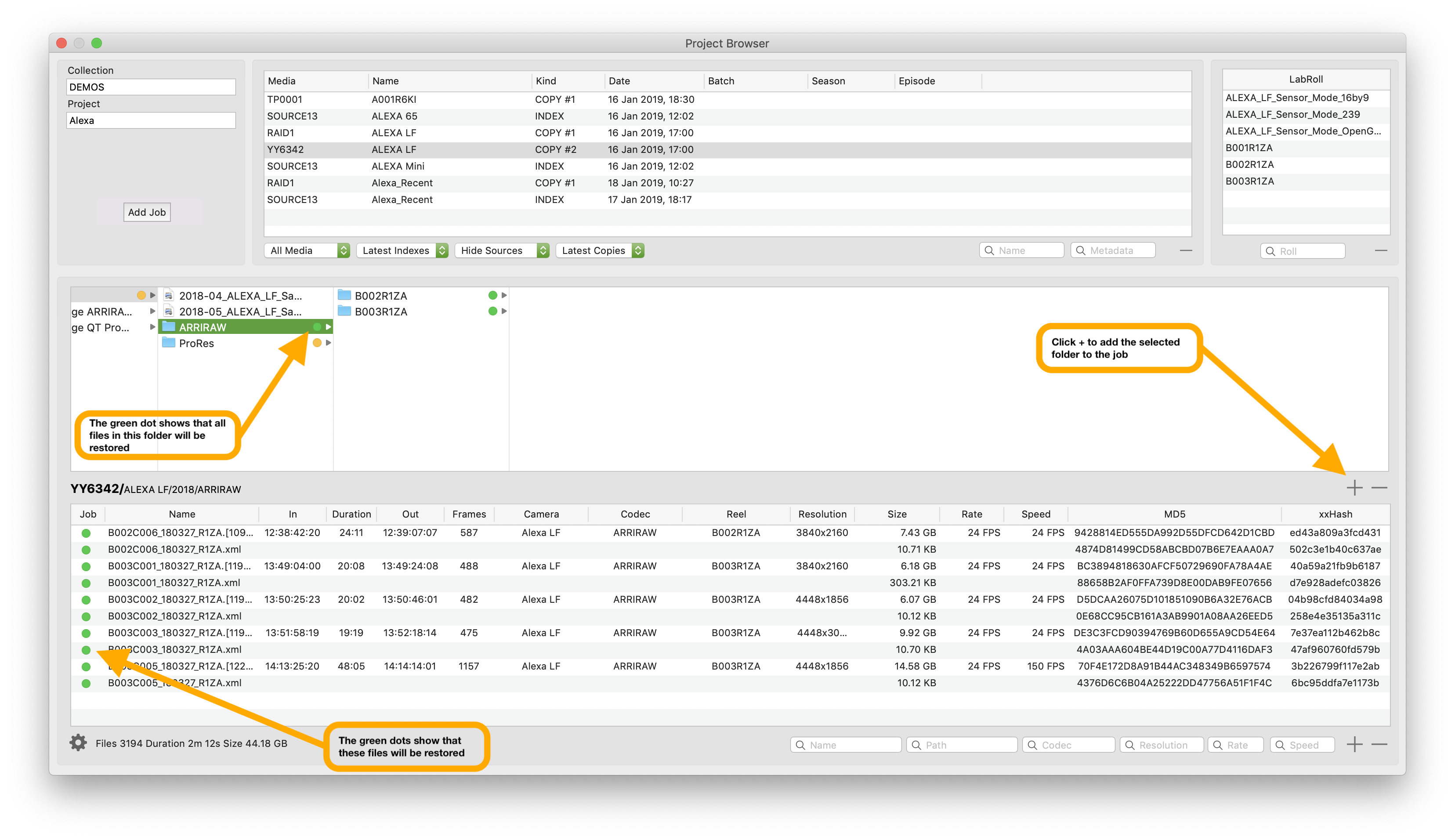Toggle orange restore dot on ProRes folder

pyautogui.click(x=317, y=343)
